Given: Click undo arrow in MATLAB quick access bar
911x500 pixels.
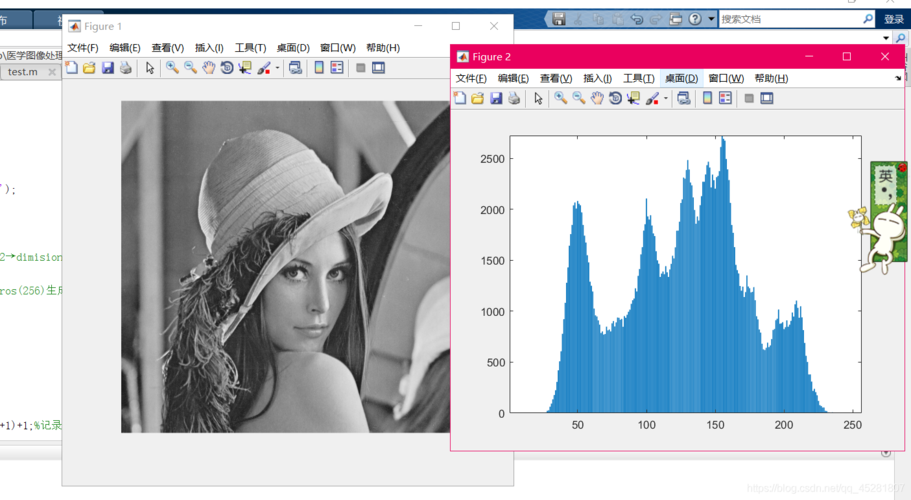Looking at the screenshot, I should 637,19.
